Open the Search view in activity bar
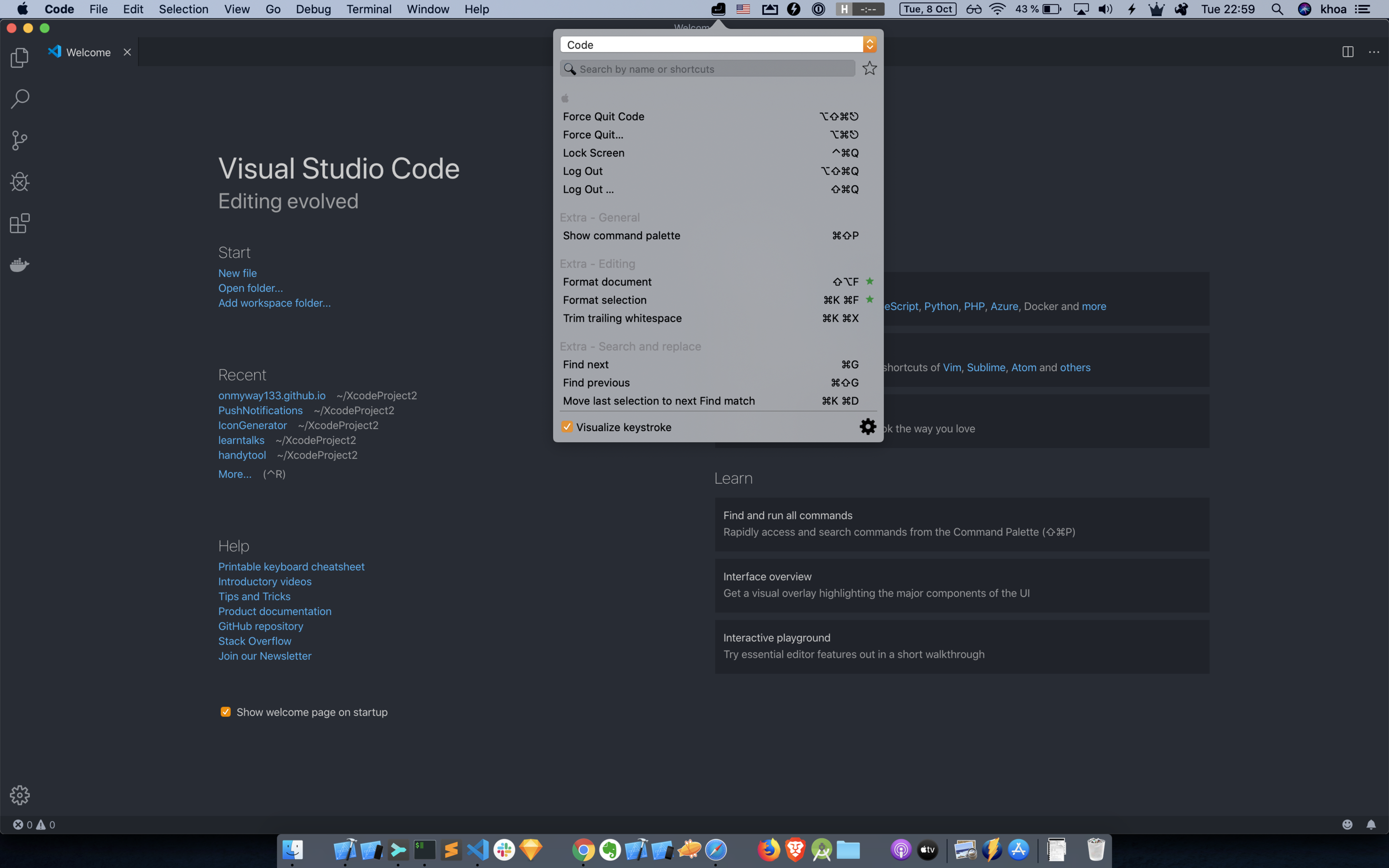 coord(19,99)
